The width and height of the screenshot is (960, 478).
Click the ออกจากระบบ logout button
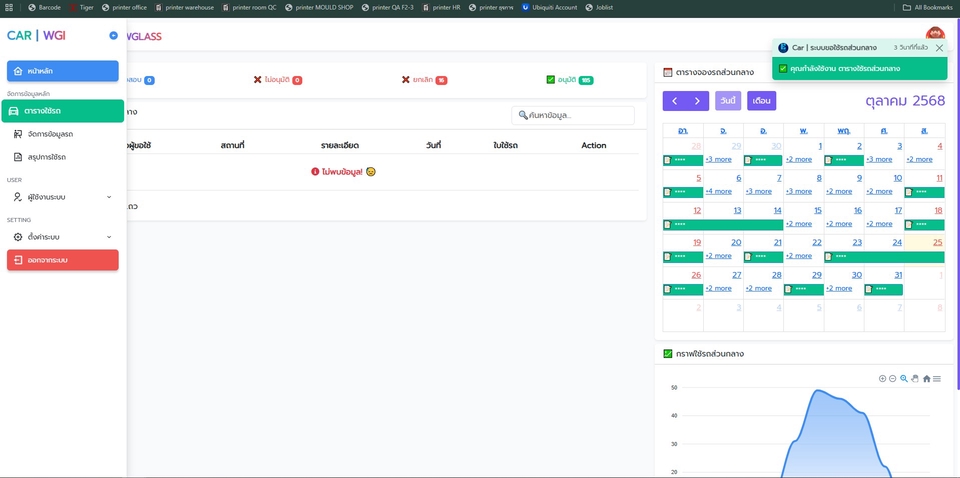click(x=62, y=260)
